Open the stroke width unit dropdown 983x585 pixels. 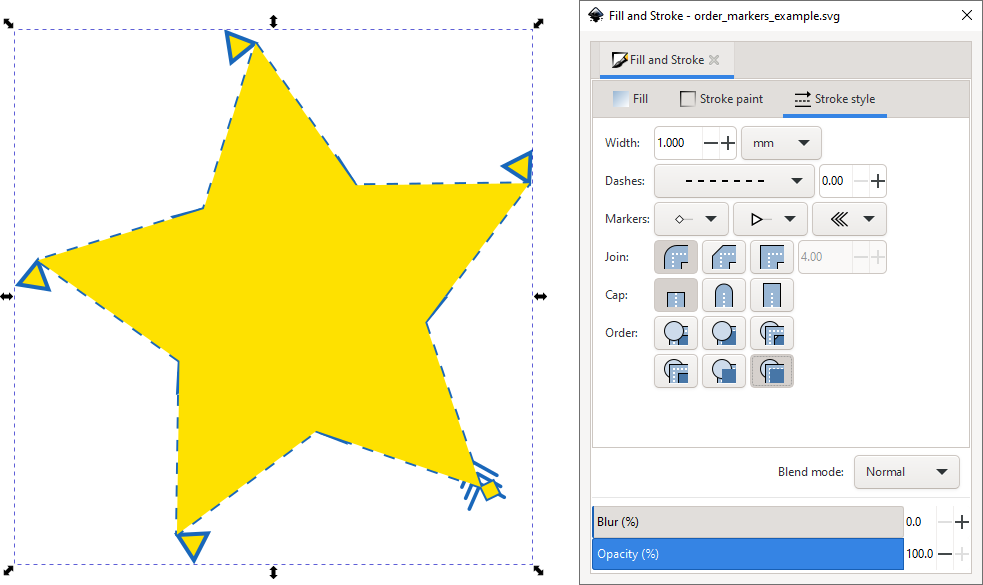coord(781,143)
